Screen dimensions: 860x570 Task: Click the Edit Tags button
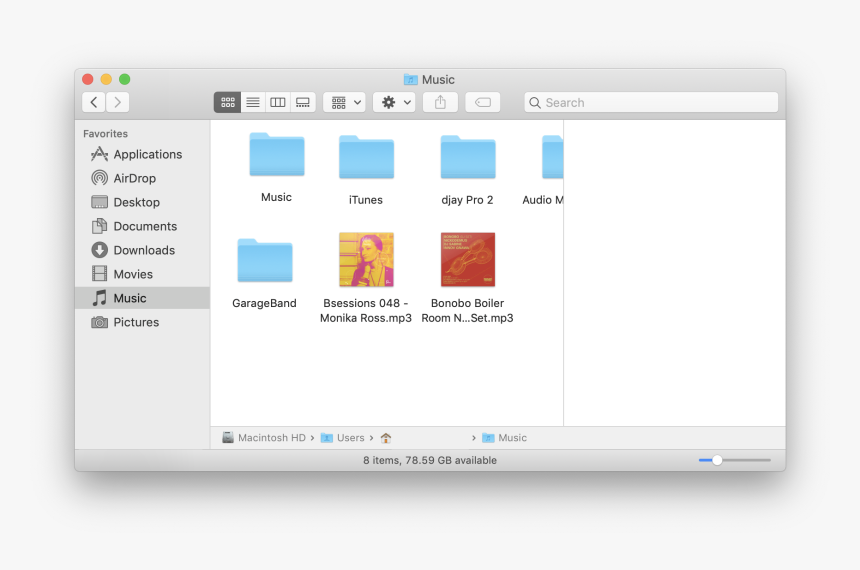pyautogui.click(x=483, y=102)
